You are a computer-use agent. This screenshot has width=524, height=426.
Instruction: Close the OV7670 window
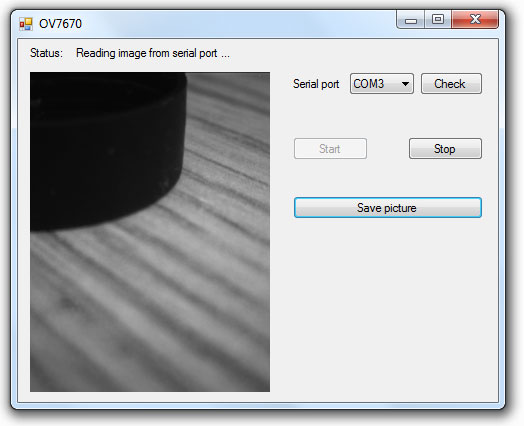click(x=475, y=19)
